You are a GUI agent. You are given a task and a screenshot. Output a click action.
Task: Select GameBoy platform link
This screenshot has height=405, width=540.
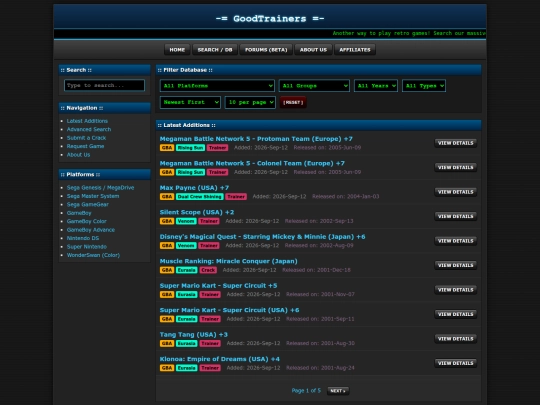(79, 213)
